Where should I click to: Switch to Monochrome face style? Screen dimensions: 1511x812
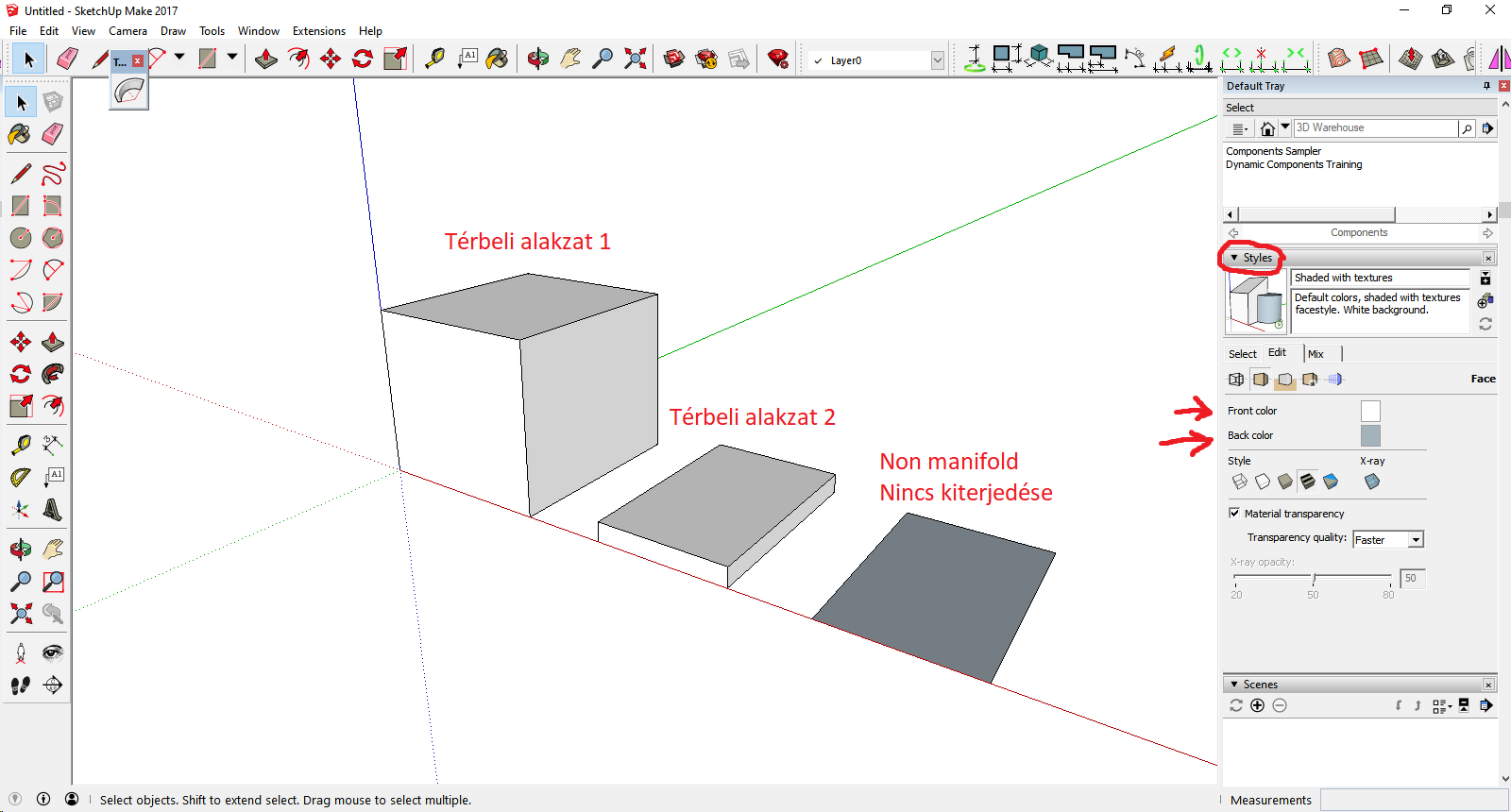coord(1331,482)
